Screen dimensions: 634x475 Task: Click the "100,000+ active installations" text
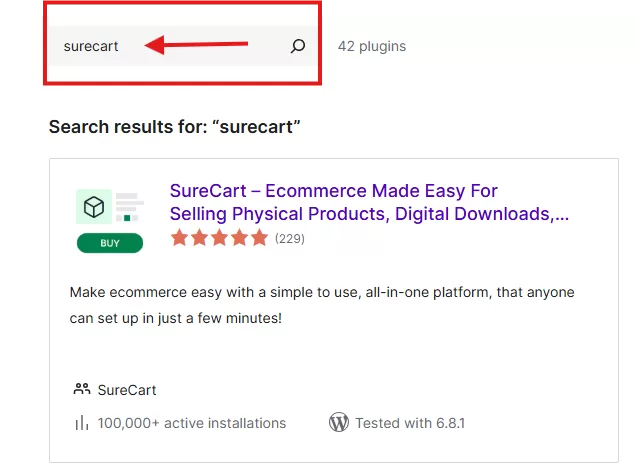[191, 423]
